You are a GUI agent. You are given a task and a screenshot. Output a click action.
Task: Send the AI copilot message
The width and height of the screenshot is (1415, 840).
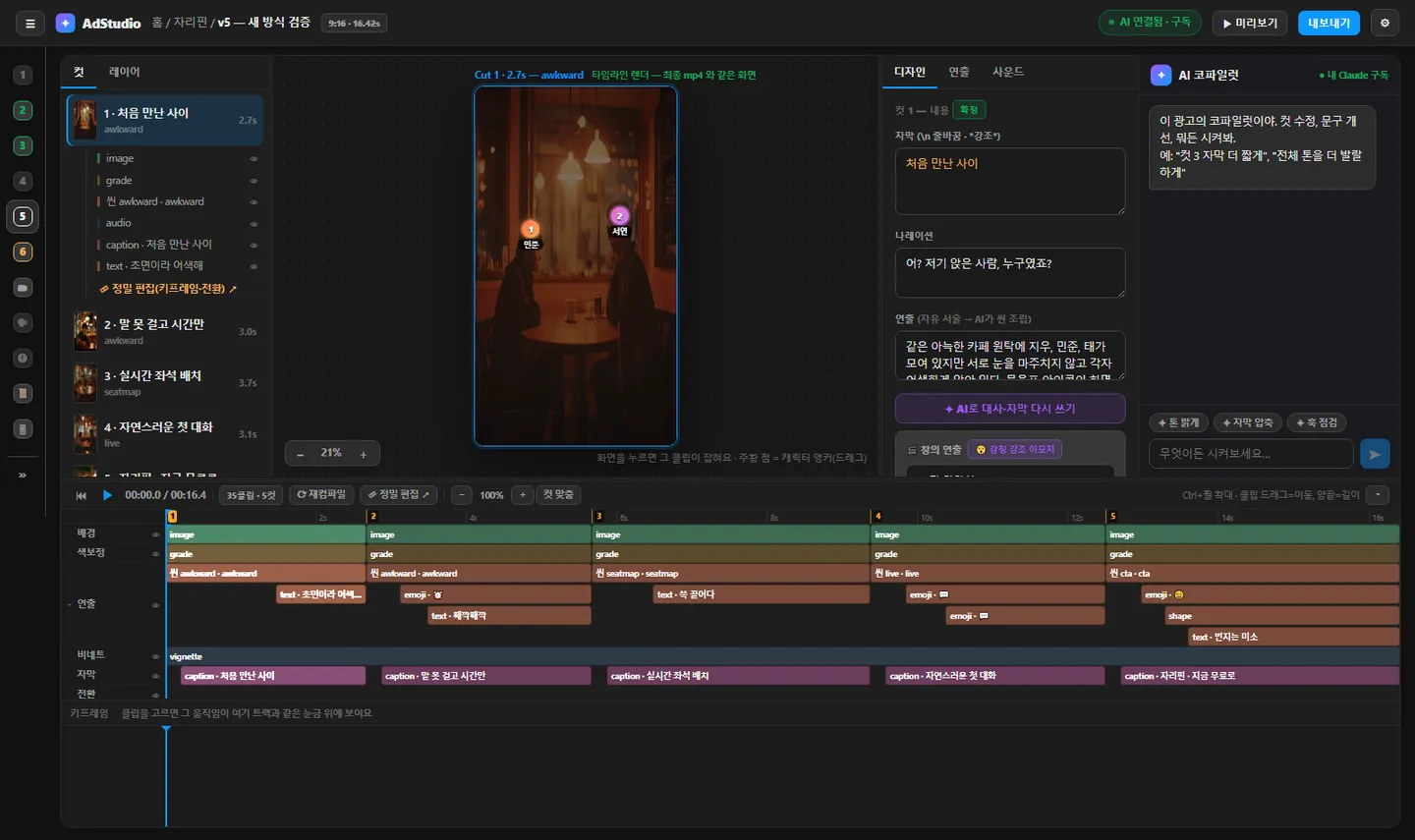(1375, 454)
